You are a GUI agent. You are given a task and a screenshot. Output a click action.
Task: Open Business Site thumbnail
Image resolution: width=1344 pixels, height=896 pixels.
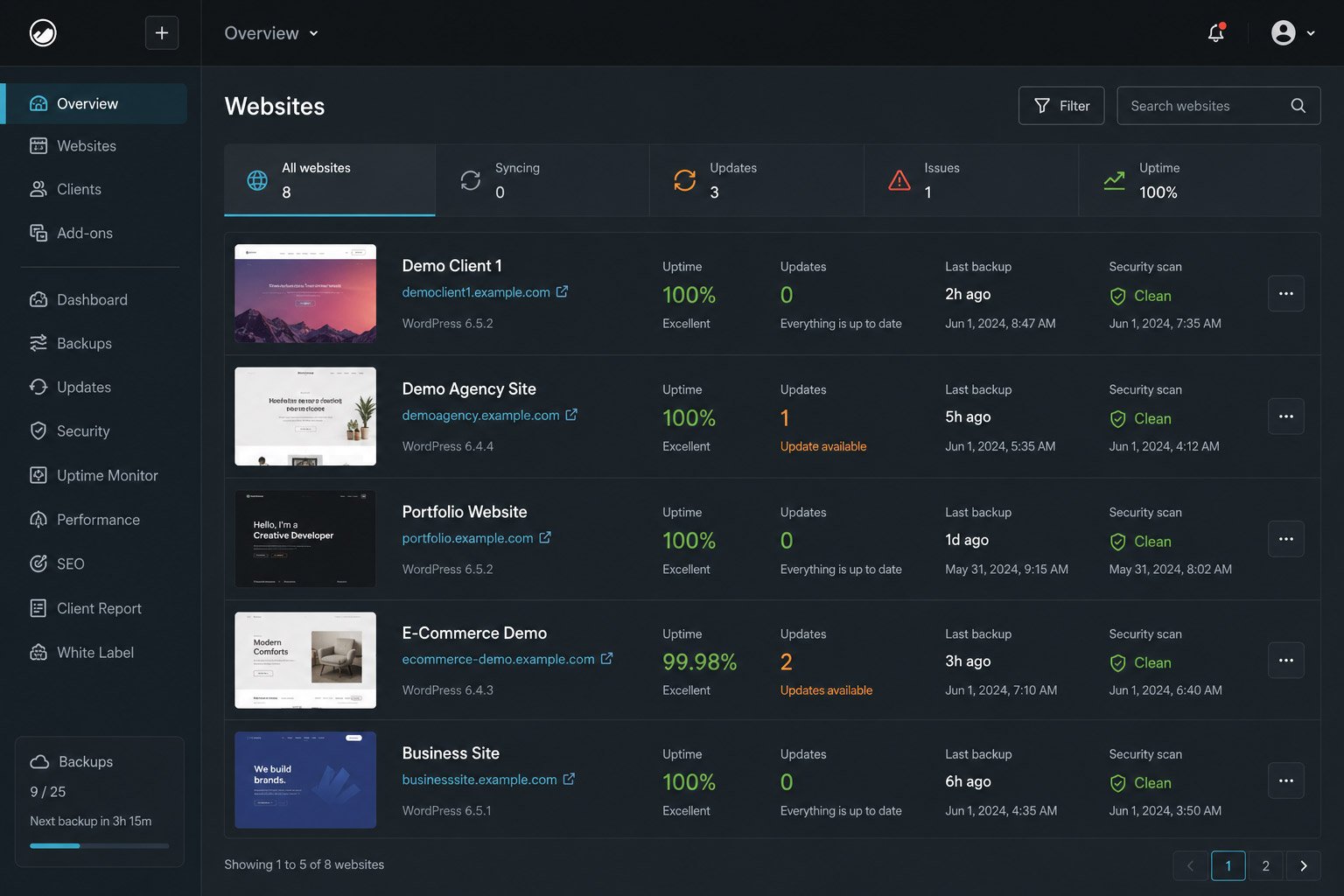pyautogui.click(x=305, y=780)
